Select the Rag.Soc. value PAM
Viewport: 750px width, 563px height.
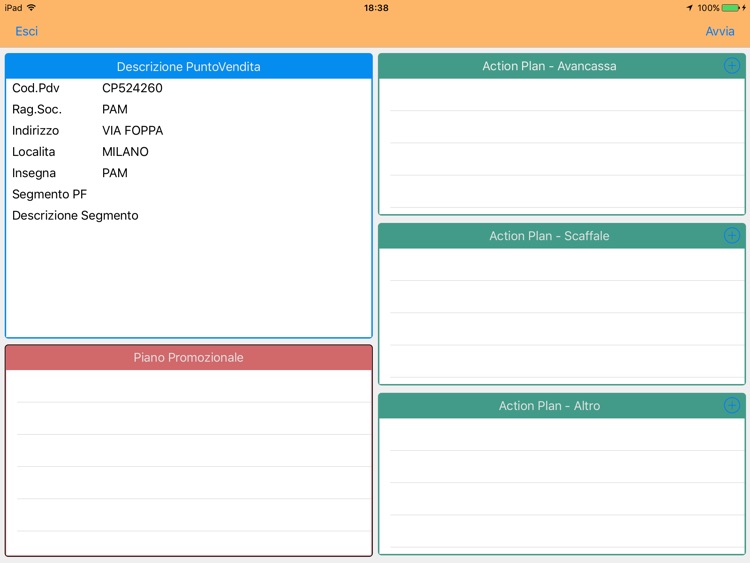tap(115, 109)
